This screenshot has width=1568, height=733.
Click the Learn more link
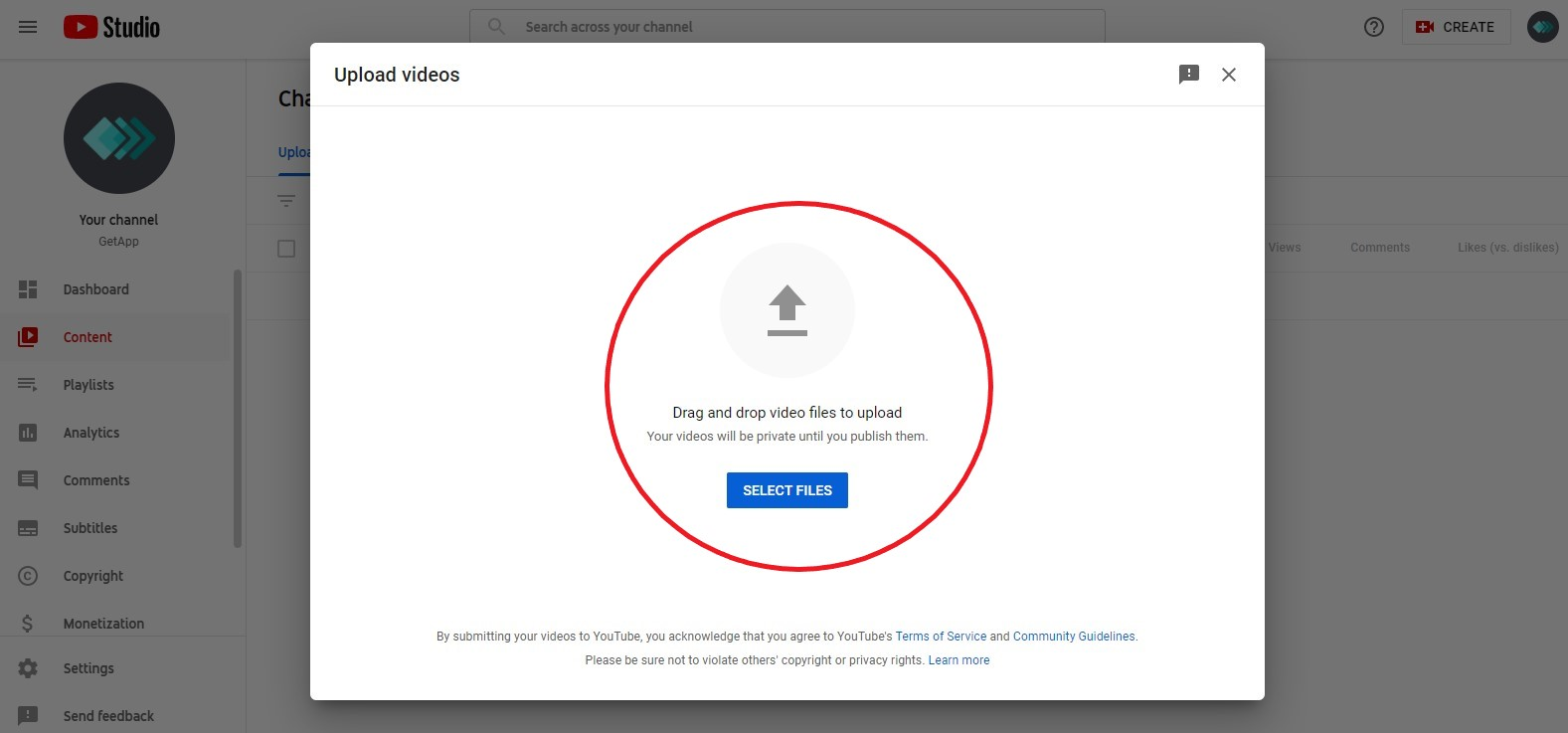click(x=958, y=660)
